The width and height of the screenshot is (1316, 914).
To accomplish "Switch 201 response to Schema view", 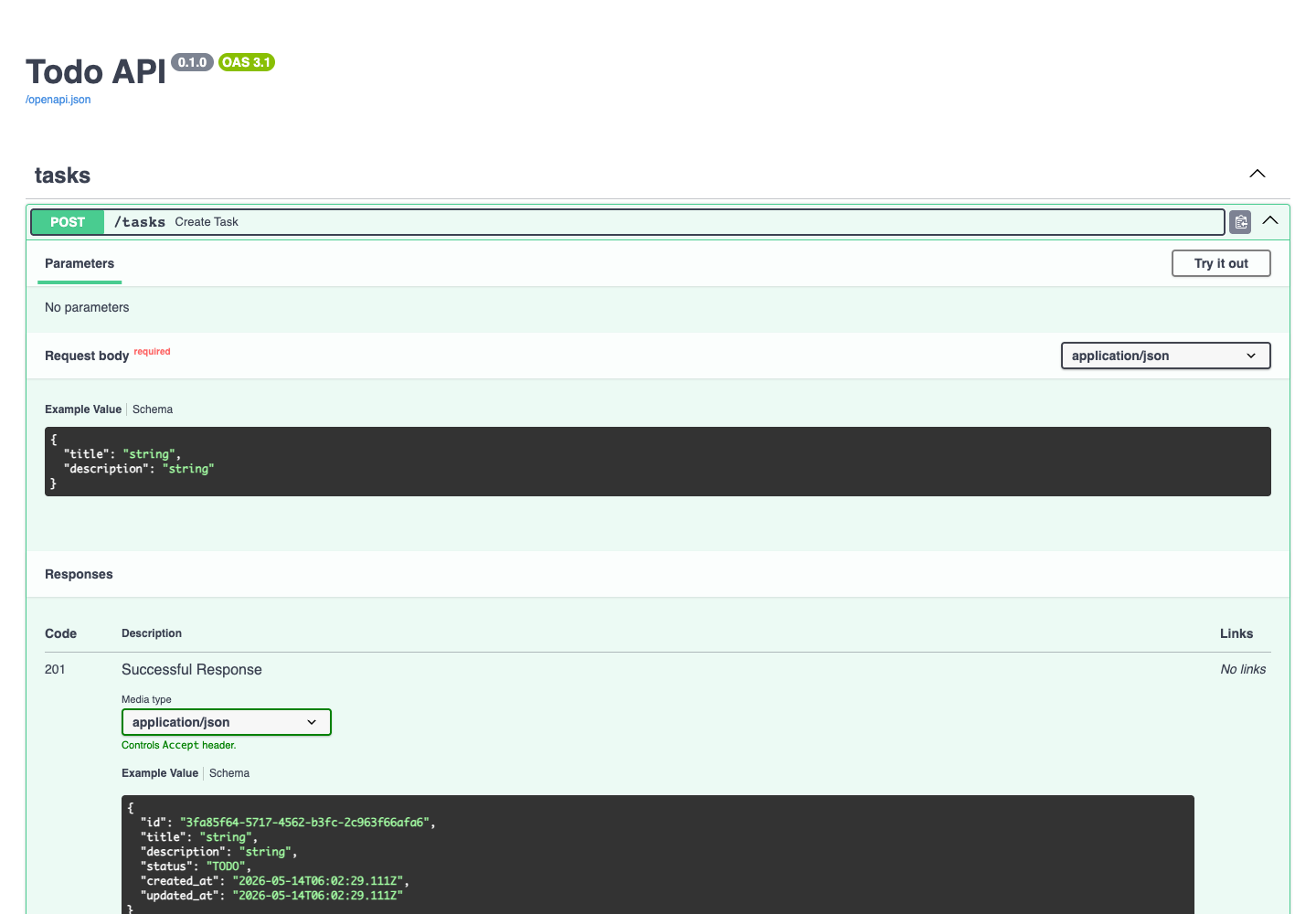I will click(229, 773).
